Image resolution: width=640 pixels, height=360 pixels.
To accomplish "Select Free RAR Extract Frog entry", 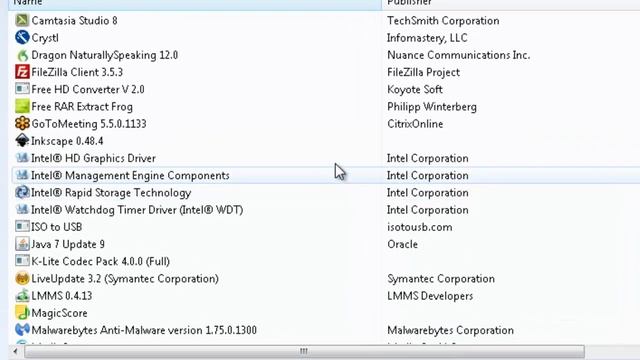I will tap(82, 107).
